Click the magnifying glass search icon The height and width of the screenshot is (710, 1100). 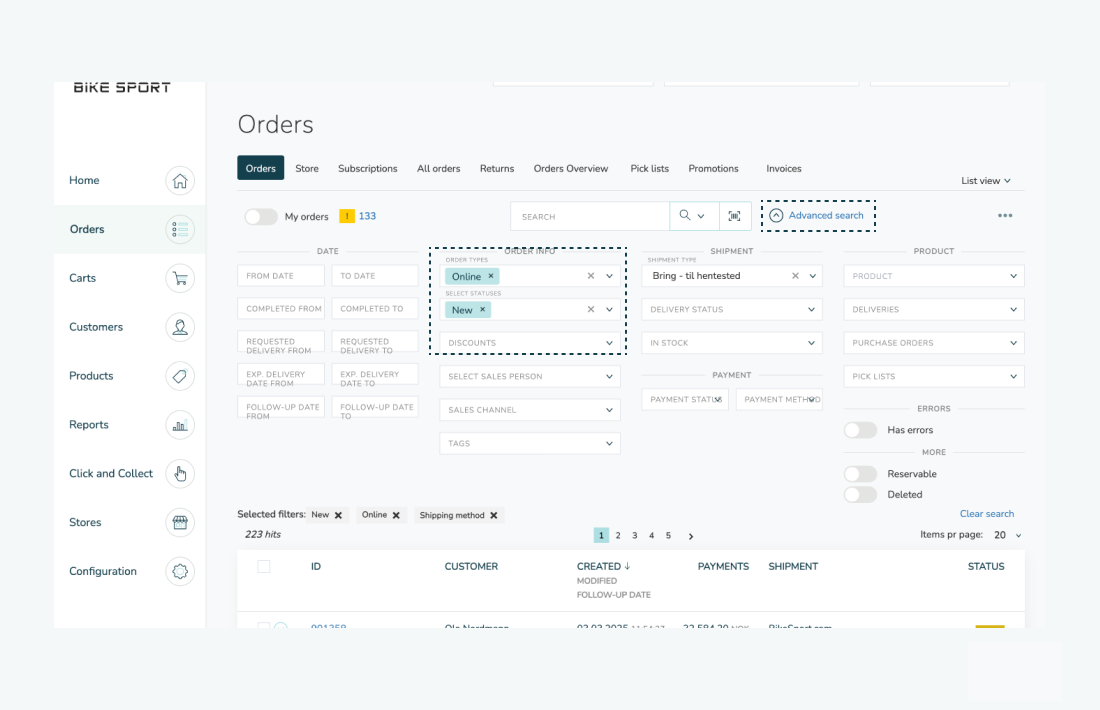pyautogui.click(x=685, y=215)
